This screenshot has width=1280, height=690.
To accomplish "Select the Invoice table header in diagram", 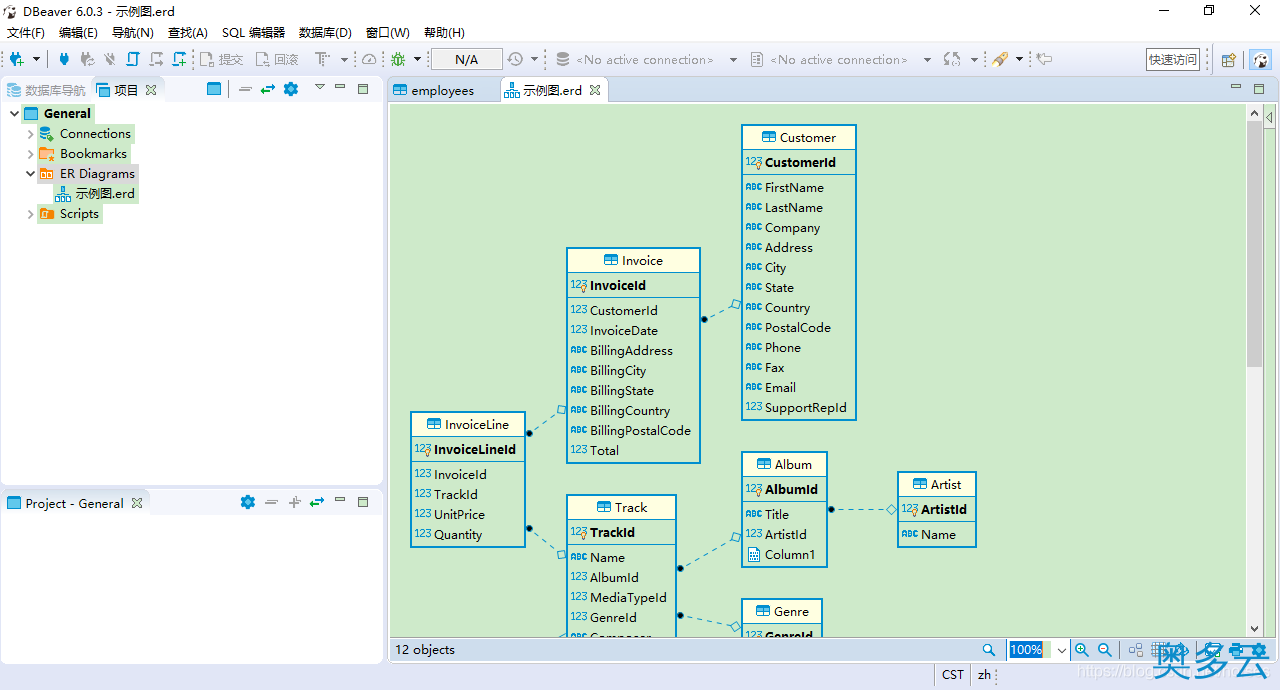I will coord(633,261).
